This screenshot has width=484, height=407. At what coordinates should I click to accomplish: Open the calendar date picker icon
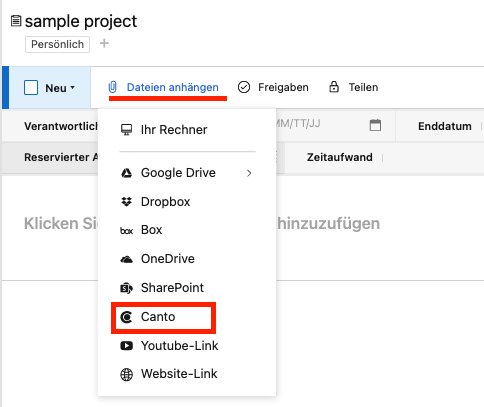pos(375,125)
